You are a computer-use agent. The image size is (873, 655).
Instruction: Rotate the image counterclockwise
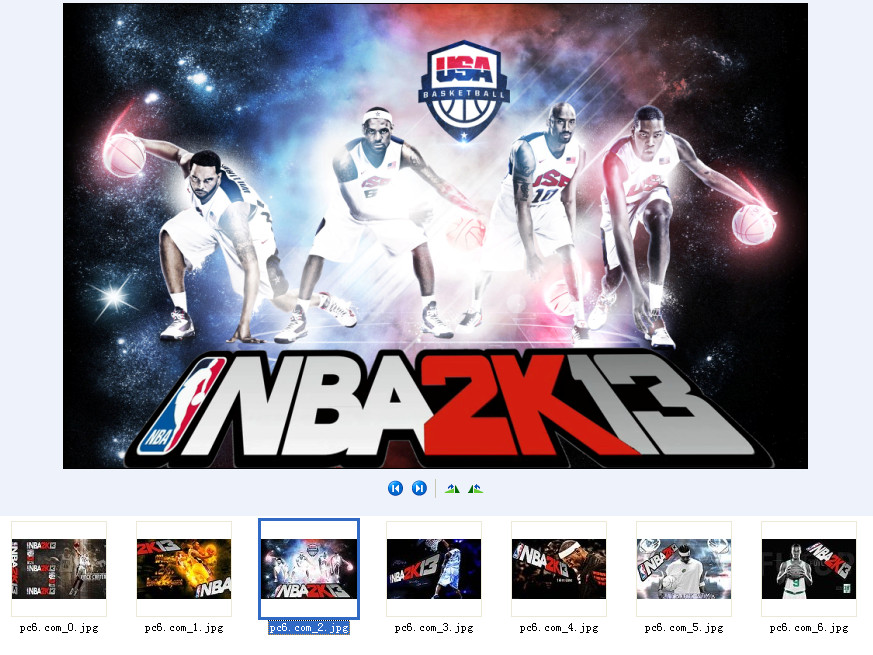452,488
